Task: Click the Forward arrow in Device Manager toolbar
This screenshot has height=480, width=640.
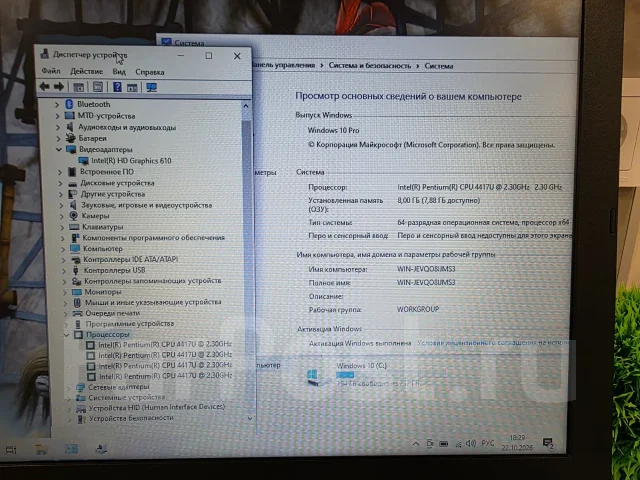Action: click(x=59, y=86)
